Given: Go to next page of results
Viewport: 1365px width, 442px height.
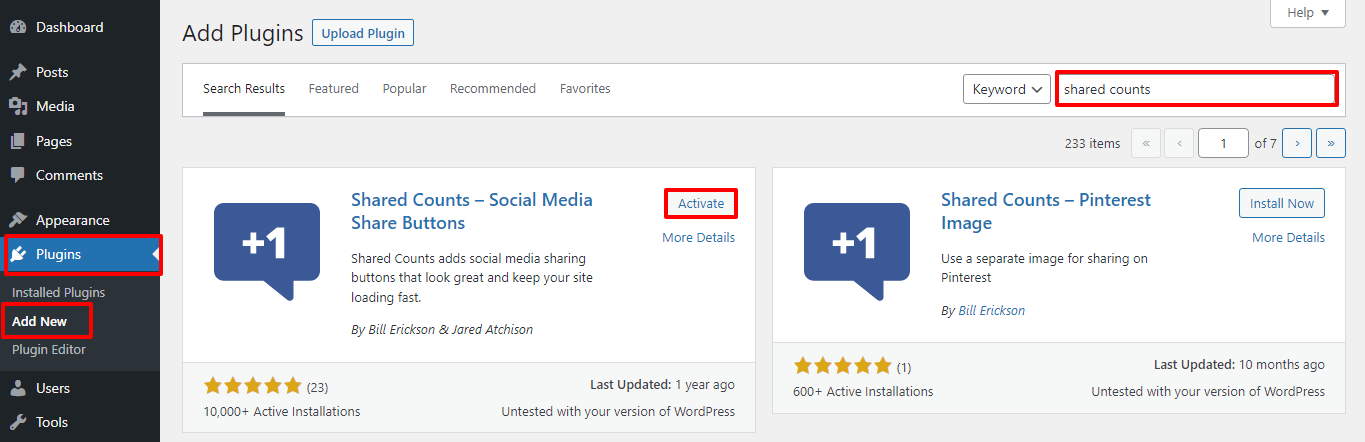Looking at the screenshot, I should [x=1296, y=143].
